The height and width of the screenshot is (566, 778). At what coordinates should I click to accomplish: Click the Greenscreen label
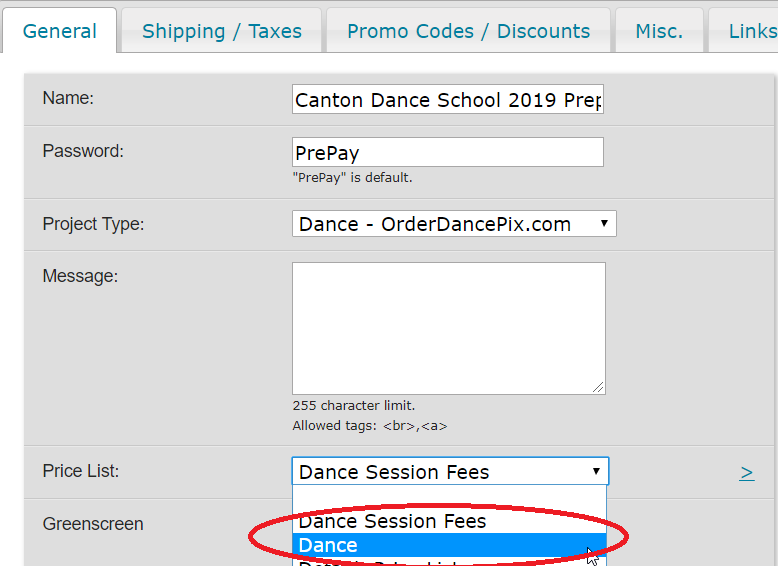pyautogui.click(x=93, y=524)
